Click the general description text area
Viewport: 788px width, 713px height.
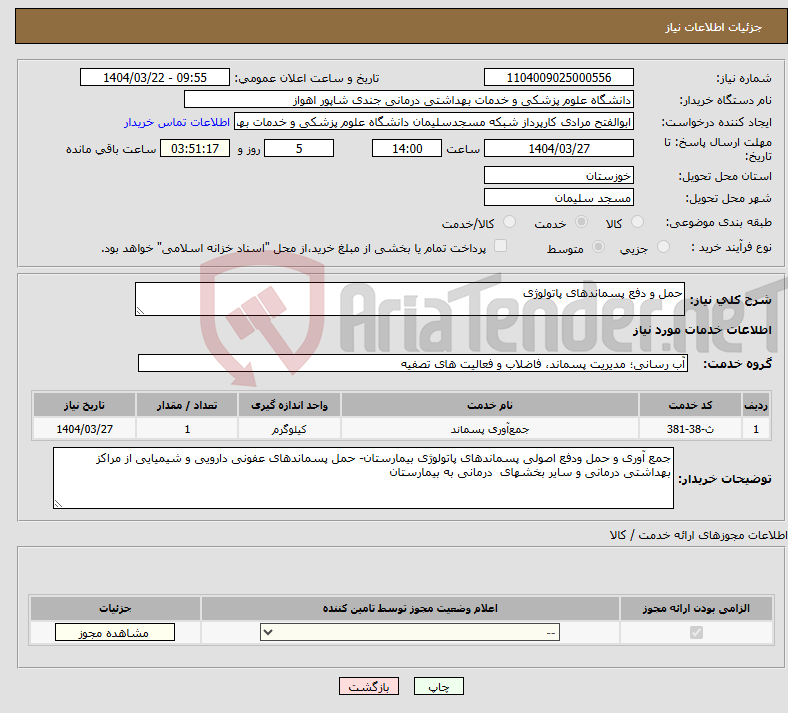410,299
